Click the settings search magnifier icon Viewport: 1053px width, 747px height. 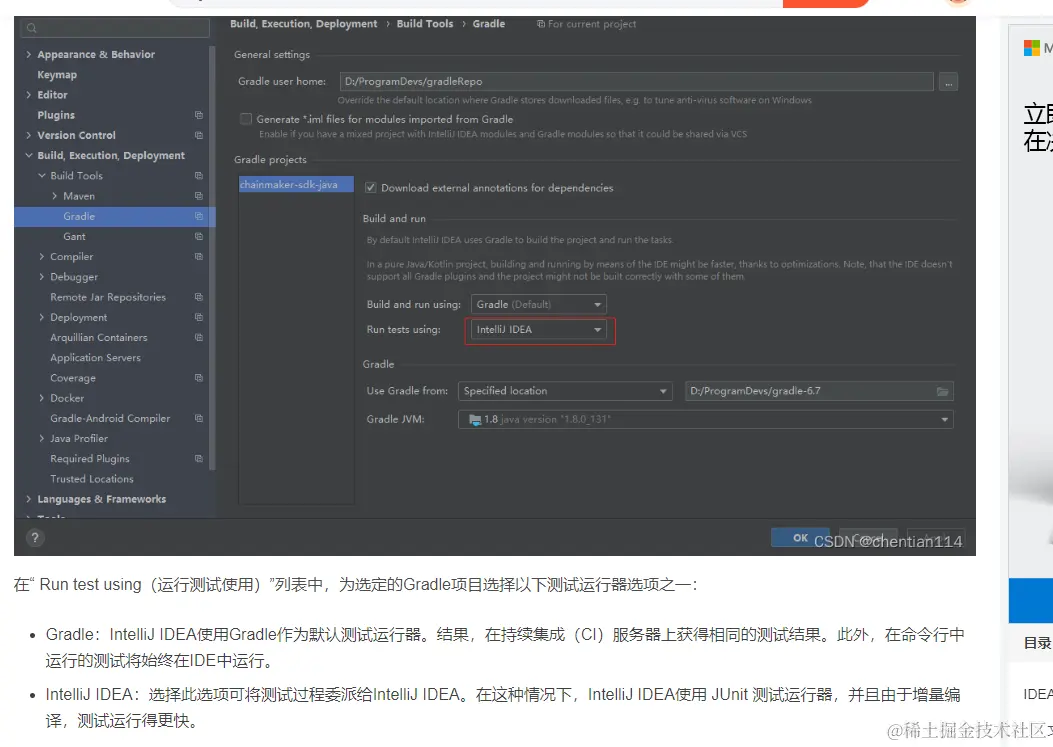tap(32, 28)
